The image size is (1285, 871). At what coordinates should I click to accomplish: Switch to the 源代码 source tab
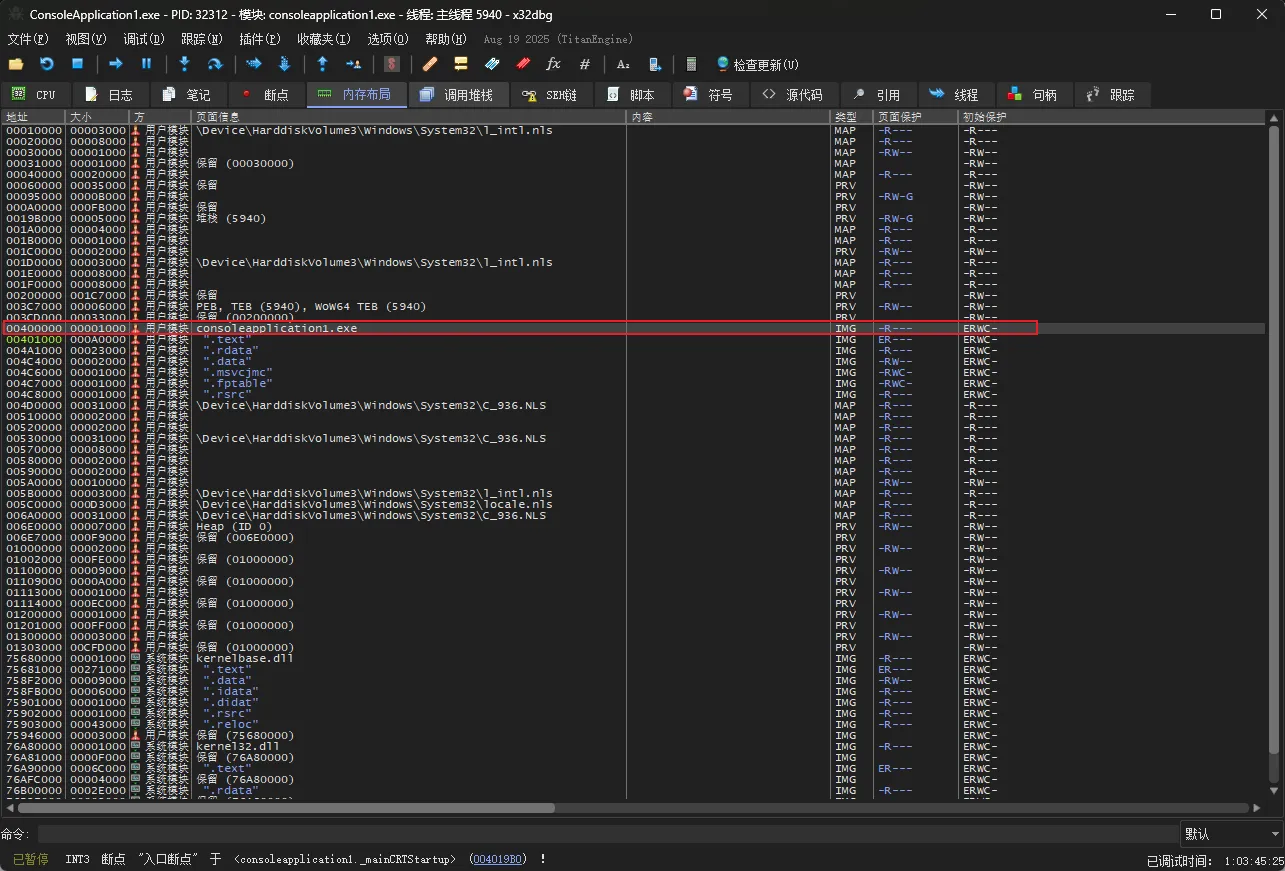click(x=793, y=94)
